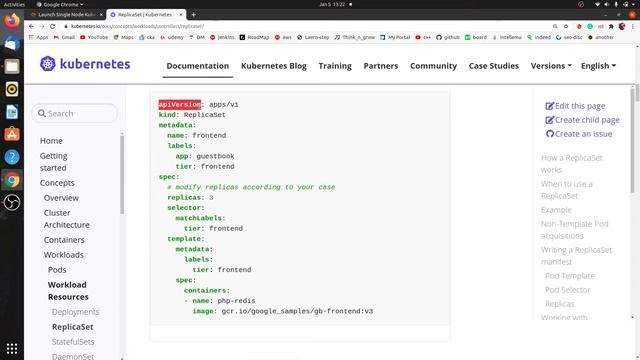Jump to Pod Template section

[x=570, y=276]
